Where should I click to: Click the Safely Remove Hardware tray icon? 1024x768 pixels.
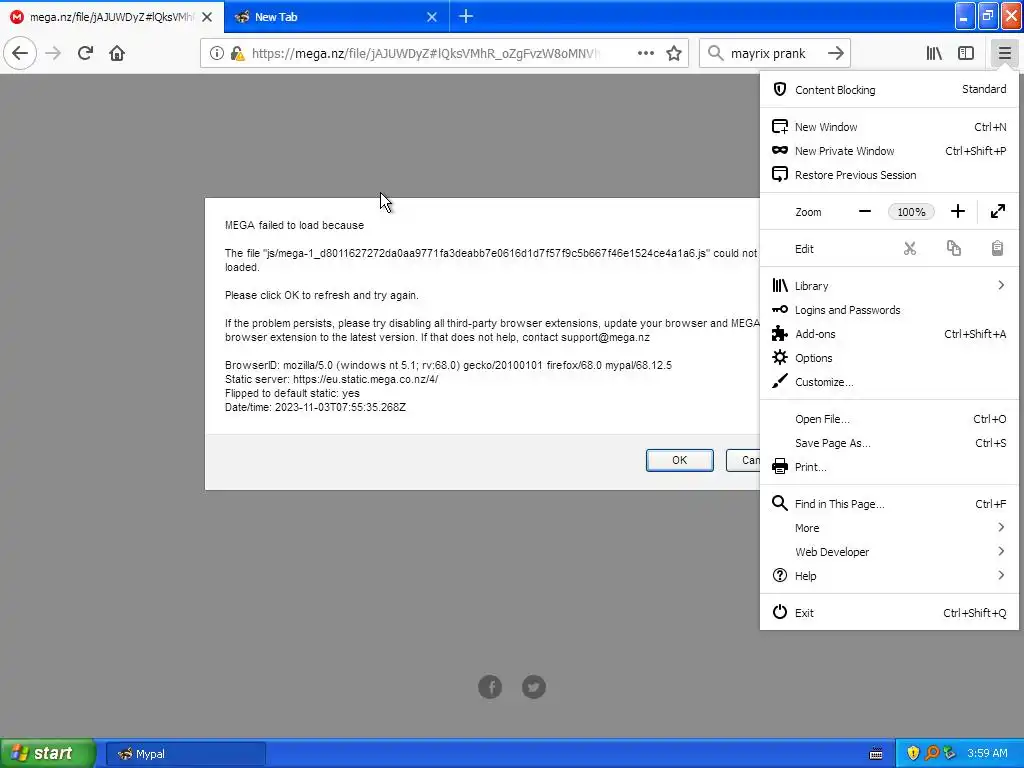(950, 753)
